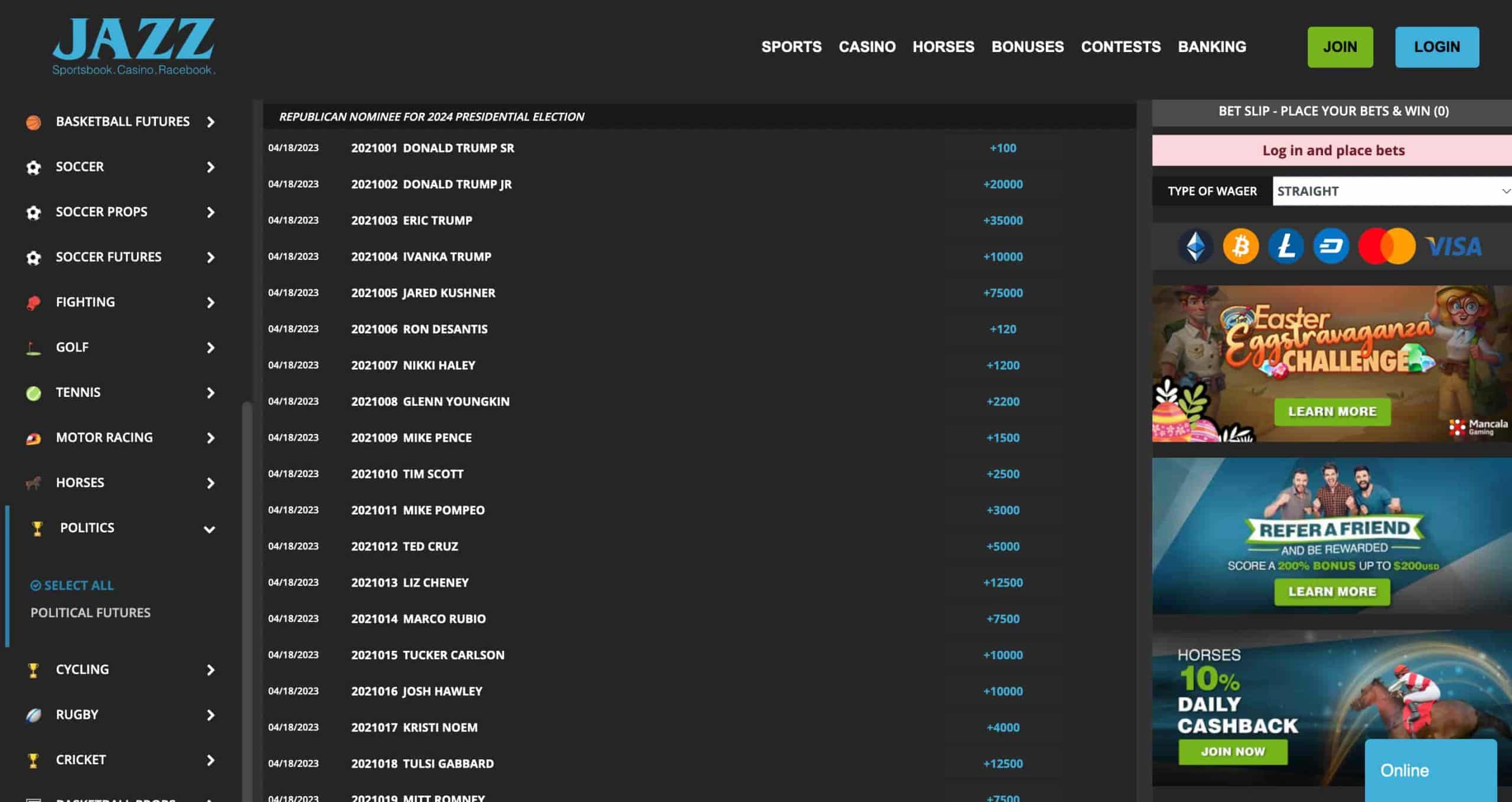Click the green Join button
This screenshot has width=1512, height=802.
(1340, 47)
